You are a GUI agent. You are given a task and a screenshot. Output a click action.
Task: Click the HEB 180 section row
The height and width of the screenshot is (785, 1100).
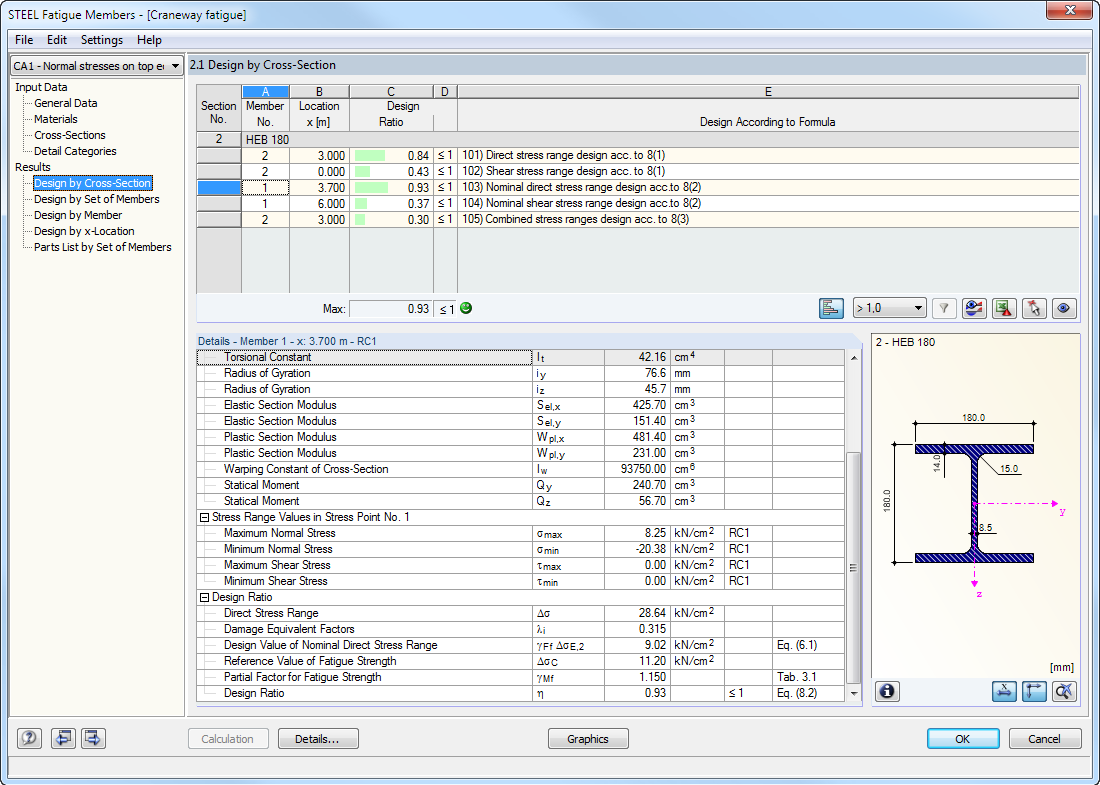pos(638,140)
